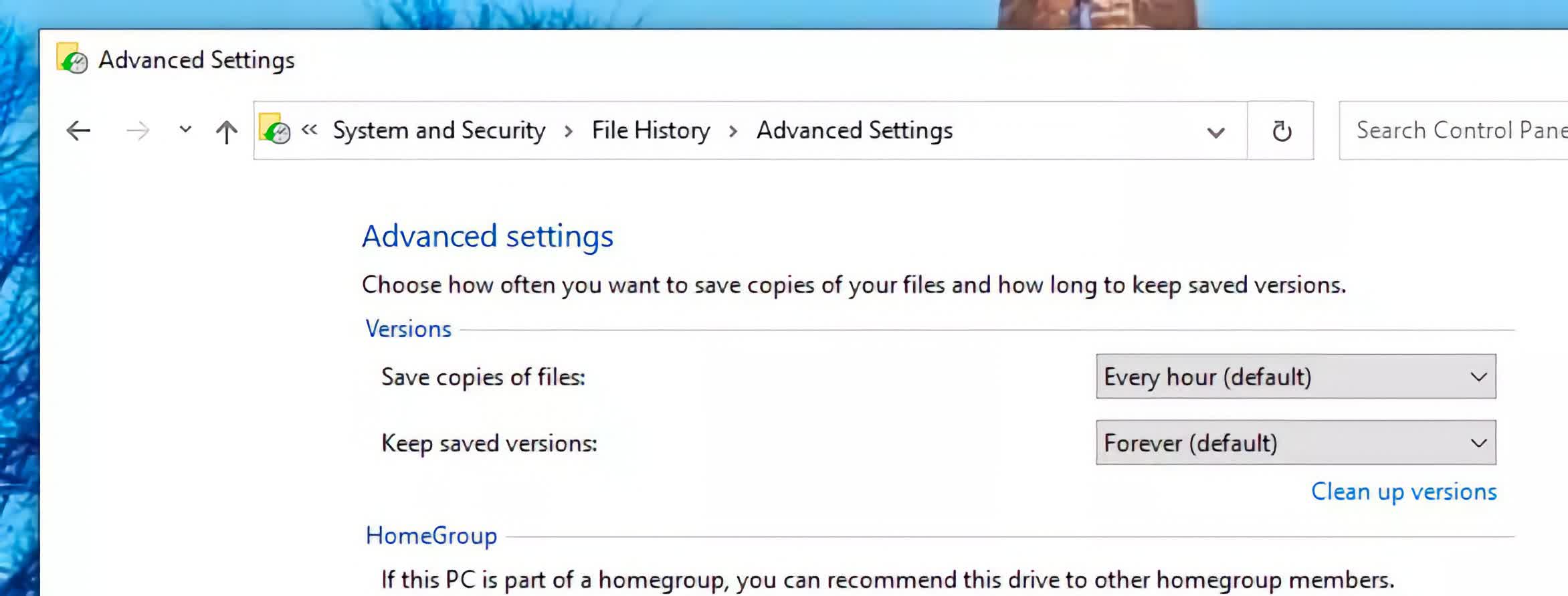Refresh the Advanced Settings page

point(1281,130)
